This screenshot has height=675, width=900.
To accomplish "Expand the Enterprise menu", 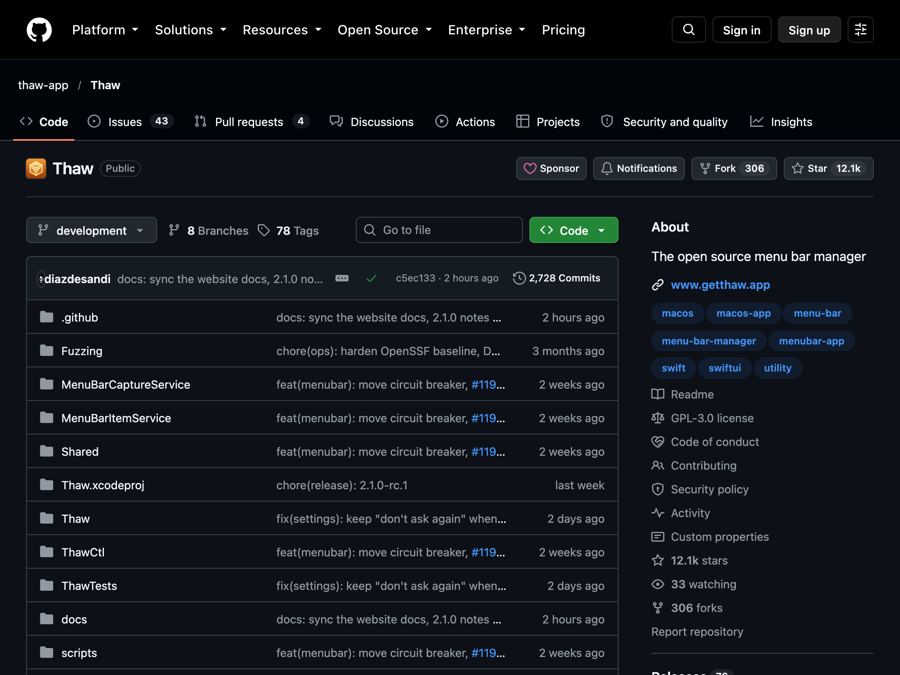I will pyautogui.click(x=487, y=30).
